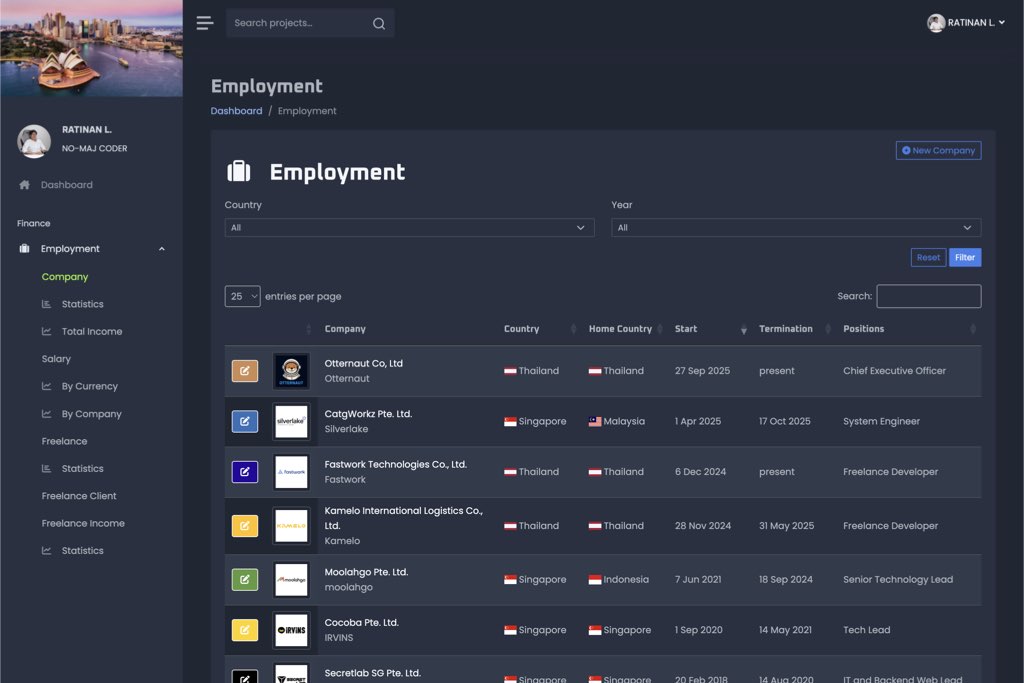
Task: Click the green edit icon for Moolahgo
Action: pos(245,579)
